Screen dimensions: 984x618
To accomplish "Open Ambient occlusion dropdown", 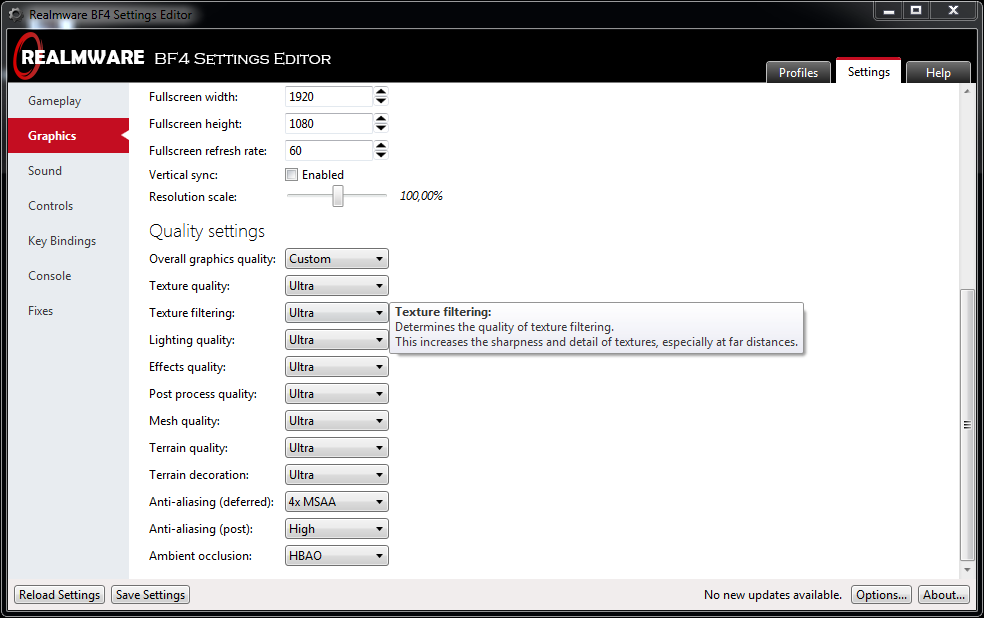I will (x=337, y=555).
